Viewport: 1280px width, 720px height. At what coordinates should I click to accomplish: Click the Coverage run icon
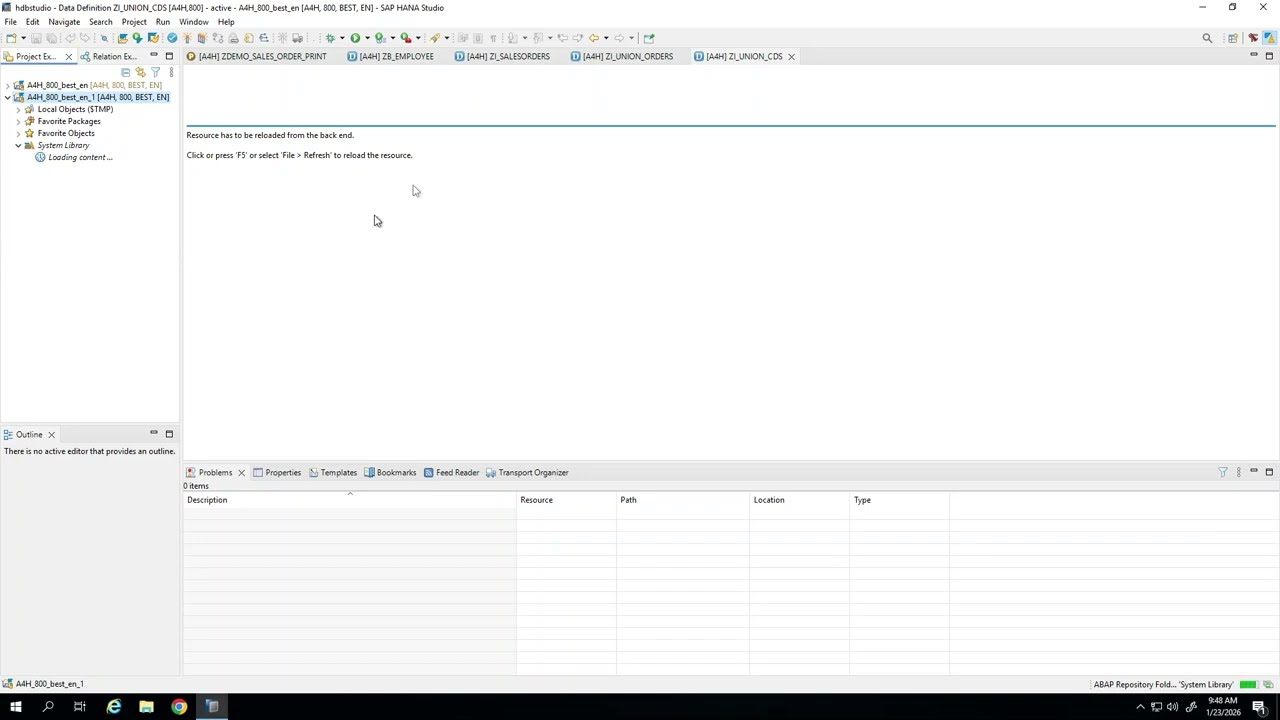(x=380, y=38)
